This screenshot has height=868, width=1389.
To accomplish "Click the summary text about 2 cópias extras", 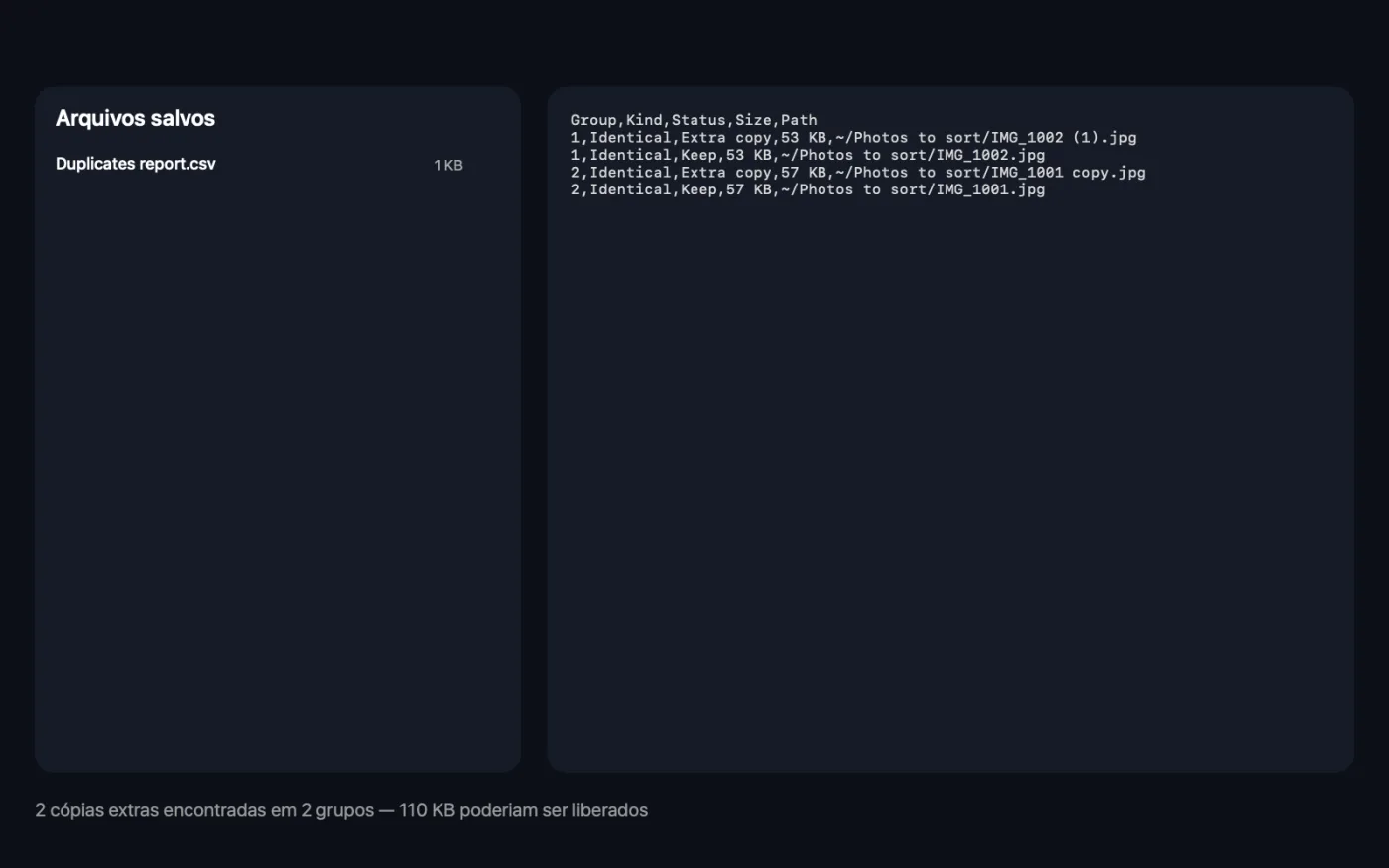I will [x=341, y=810].
